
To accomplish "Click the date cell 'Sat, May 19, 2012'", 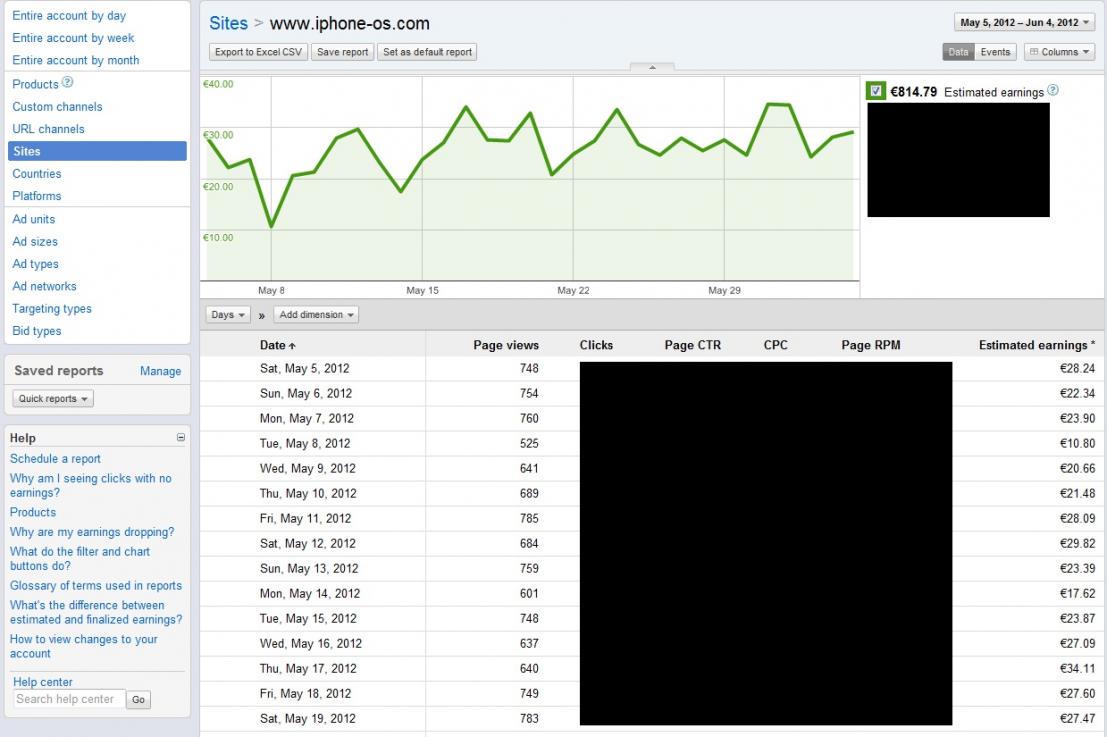I will 308,719.
